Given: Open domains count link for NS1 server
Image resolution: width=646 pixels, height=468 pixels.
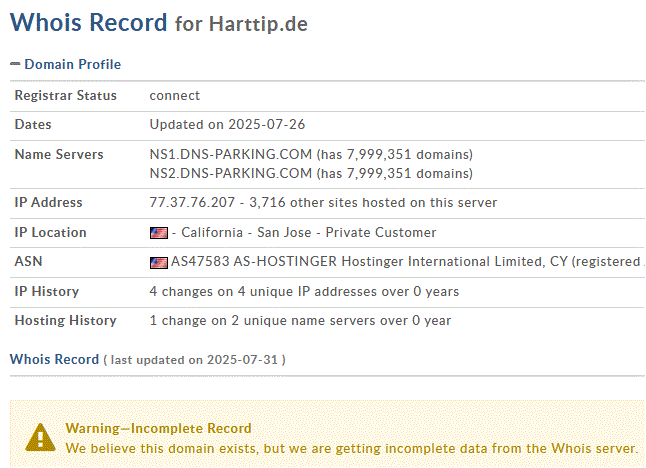Looking at the screenshot, I should [x=395, y=155].
